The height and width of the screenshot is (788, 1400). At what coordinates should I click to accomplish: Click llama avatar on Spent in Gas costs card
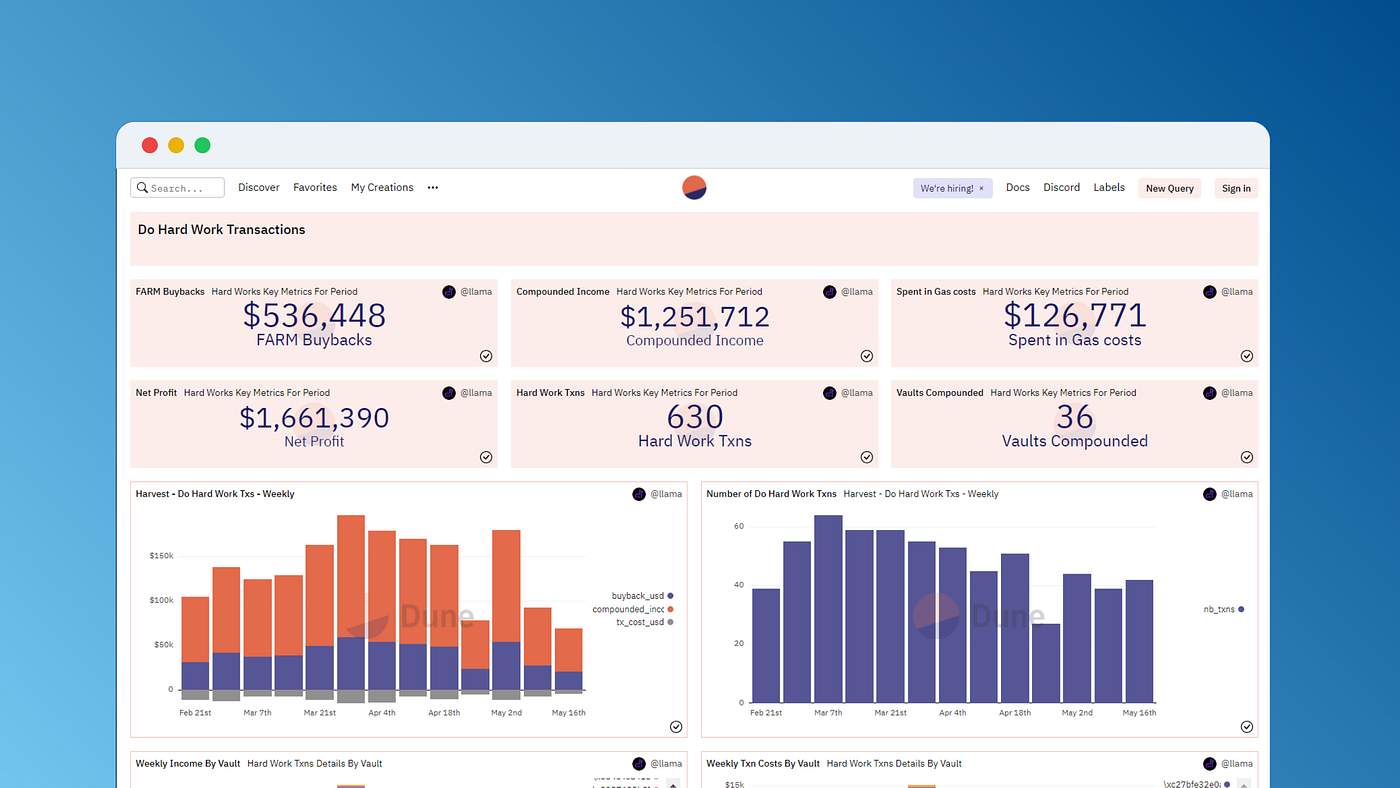pyautogui.click(x=1210, y=292)
